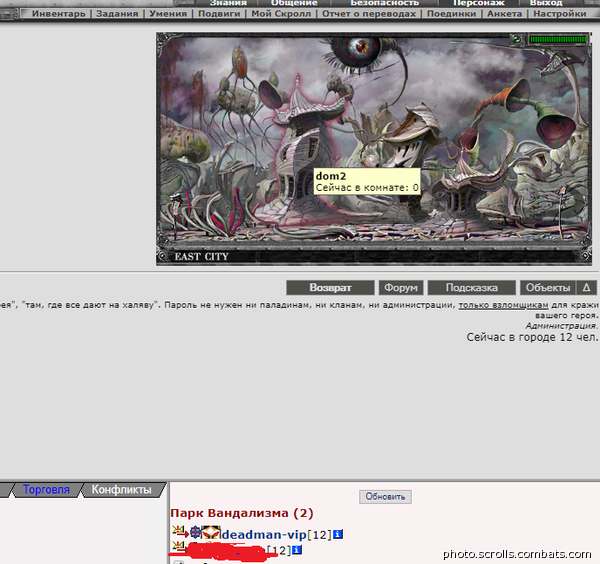Open the Инвентарь menu item
Screen dimensions: 600x564
point(59,14)
